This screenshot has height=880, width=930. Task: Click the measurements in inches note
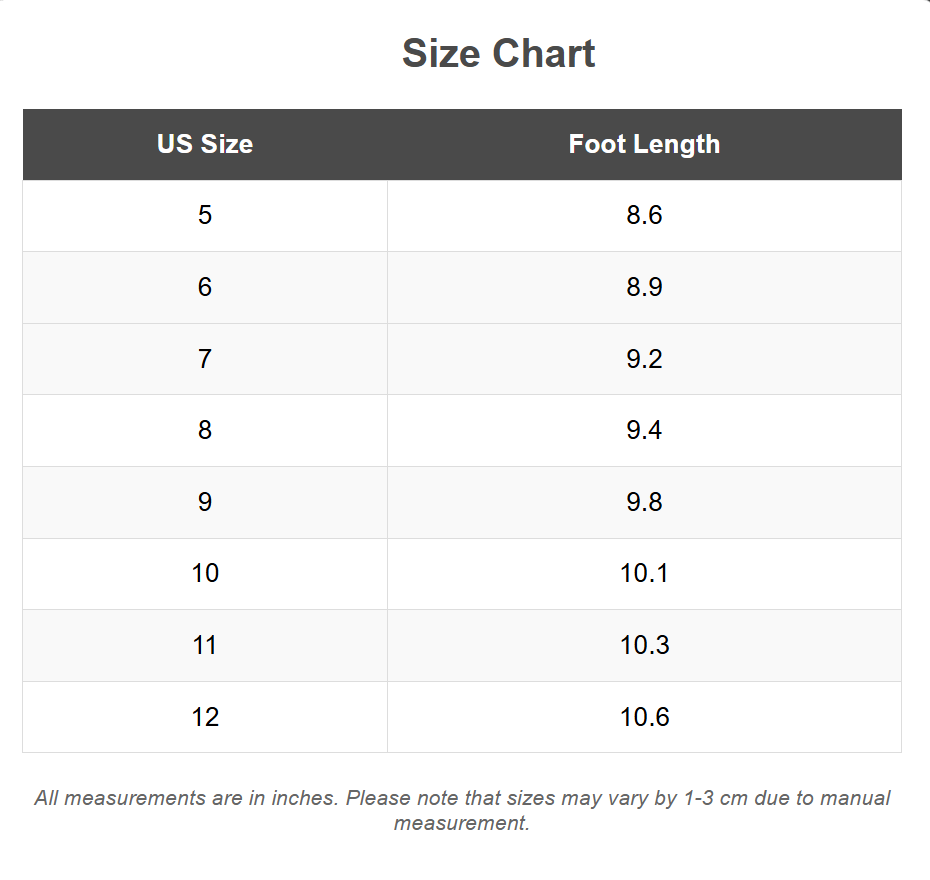click(462, 810)
